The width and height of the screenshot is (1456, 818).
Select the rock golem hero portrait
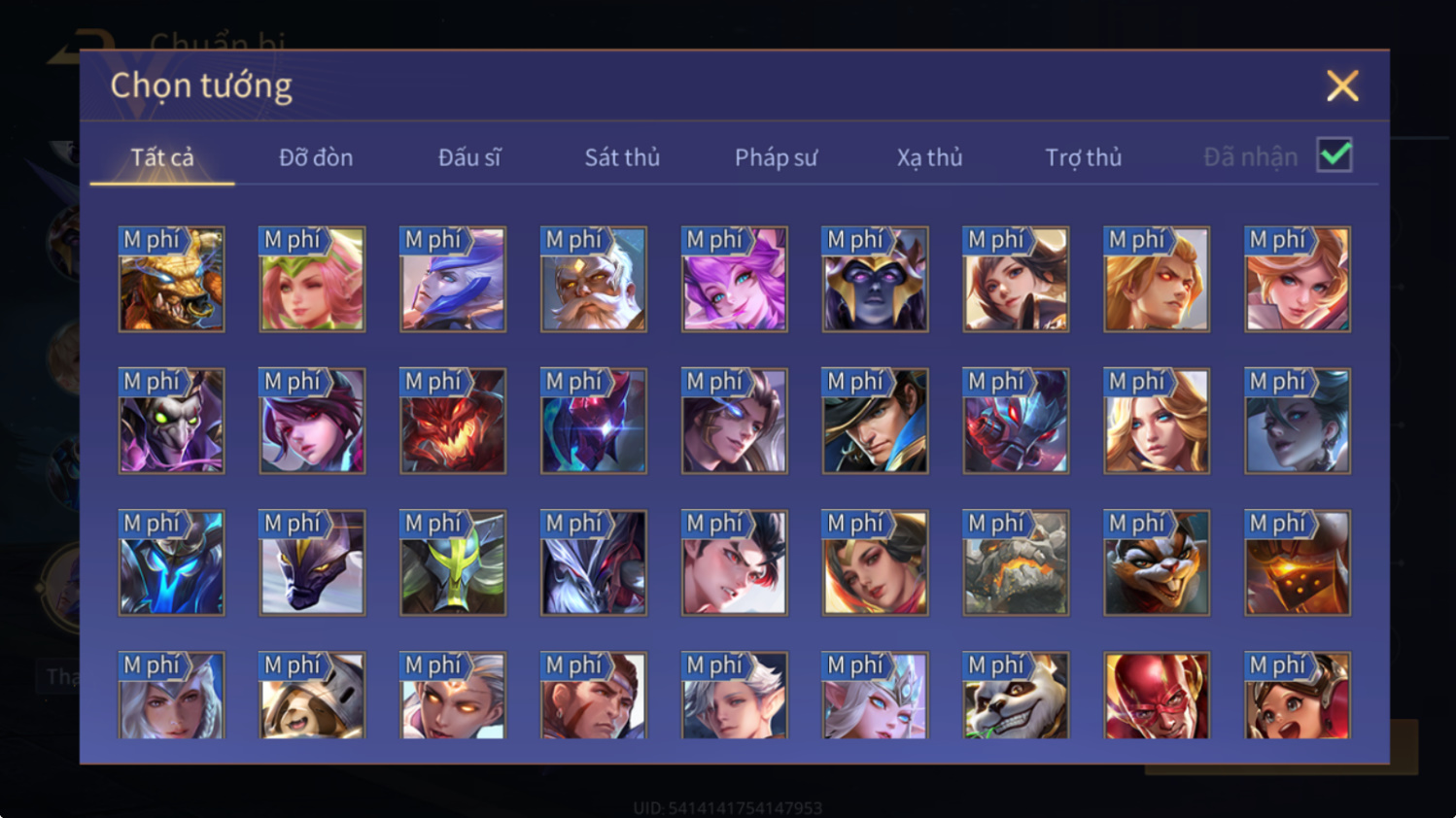[x=1016, y=563]
